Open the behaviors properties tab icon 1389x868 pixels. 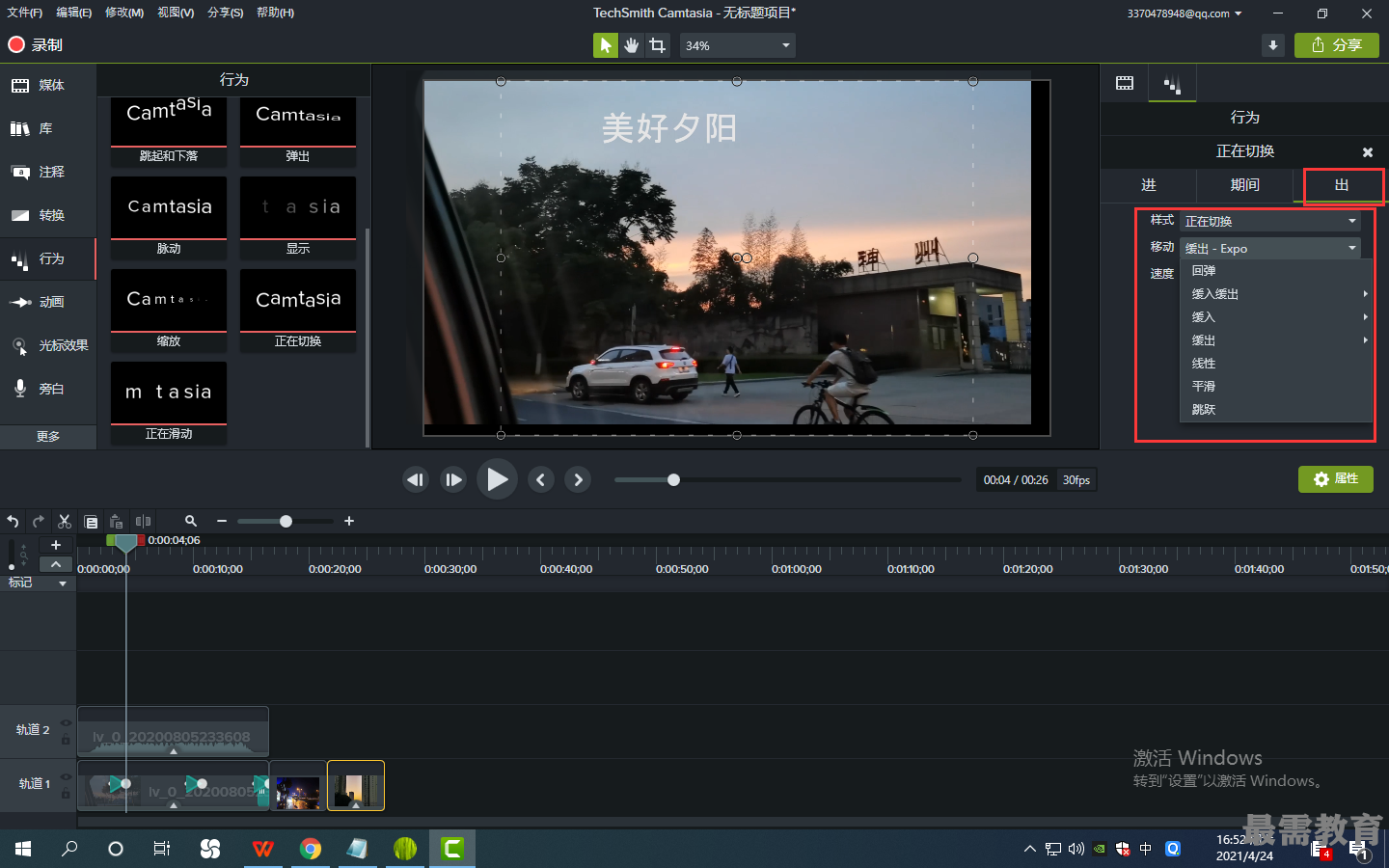point(1172,84)
